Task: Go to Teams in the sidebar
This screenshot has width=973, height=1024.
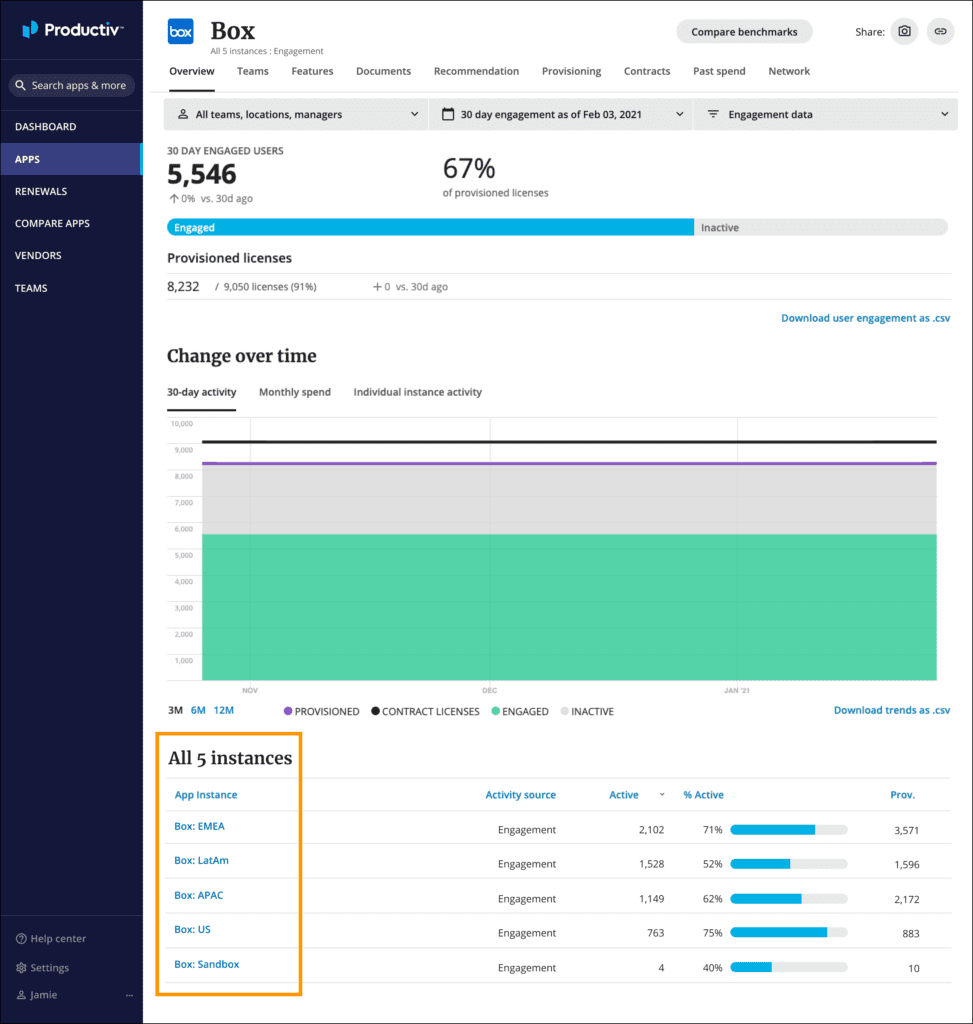Action: click(x=72, y=288)
